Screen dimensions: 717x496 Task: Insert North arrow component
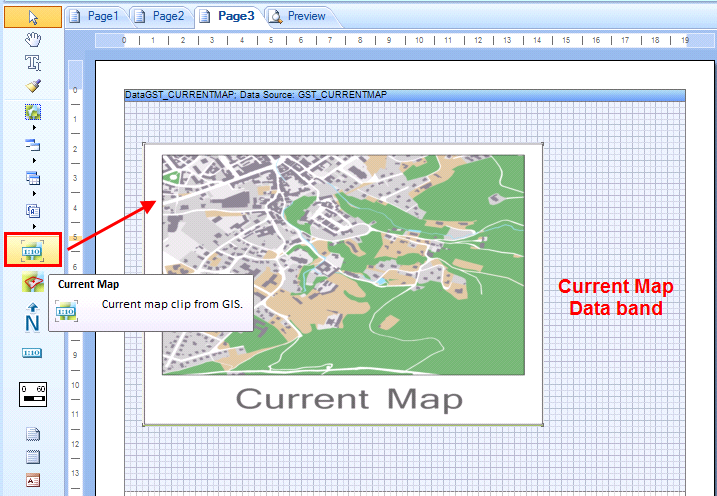[32, 318]
